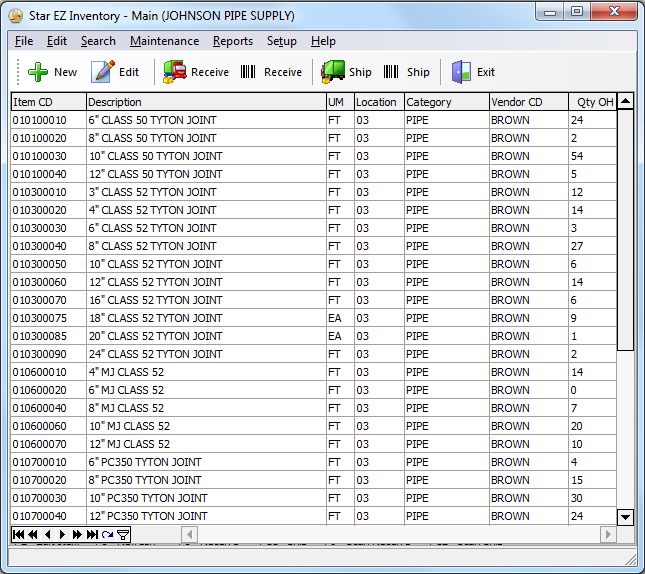Select 6" PC350 TYTON JOINT description
This screenshot has height=574, width=645.
[x=145, y=462]
